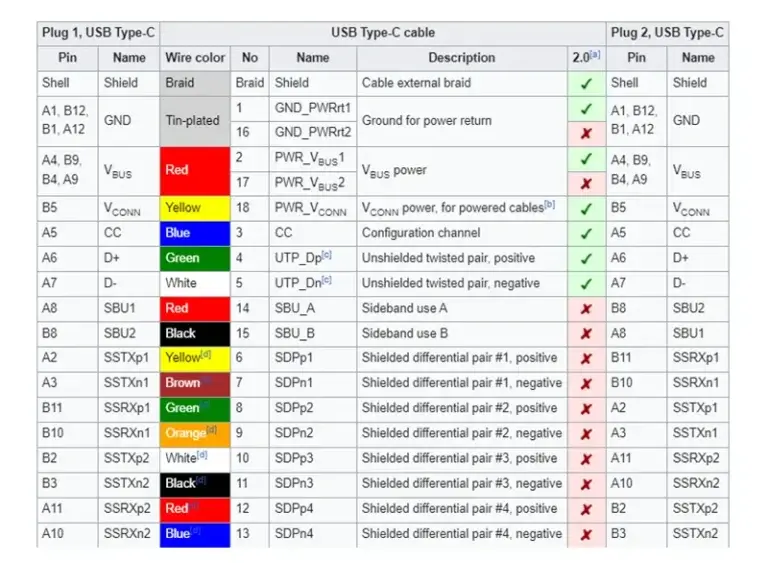Open footnote [c] next to UTP_Dp
The image size is (768, 563).
coord(329,256)
